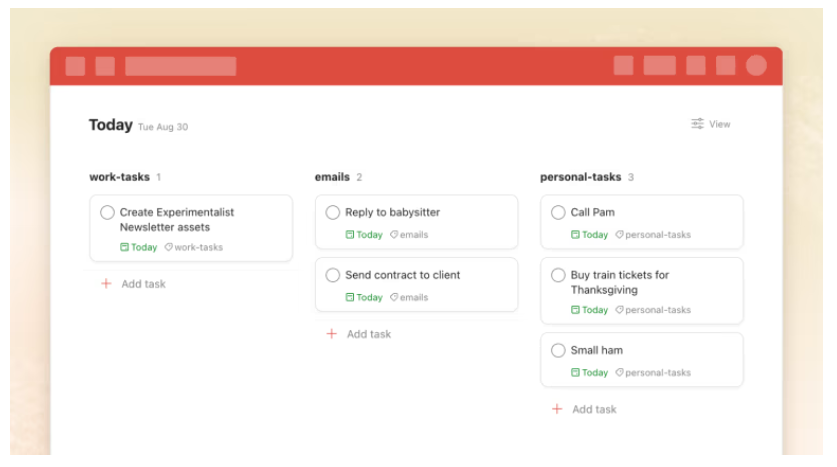The height and width of the screenshot is (467, 837).
Task: Mark Reply to babysitter as done
Action: coord(333,212)
